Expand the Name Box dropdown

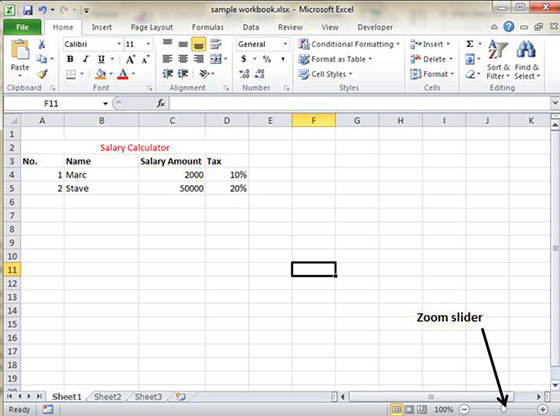(x=105, y=104)
